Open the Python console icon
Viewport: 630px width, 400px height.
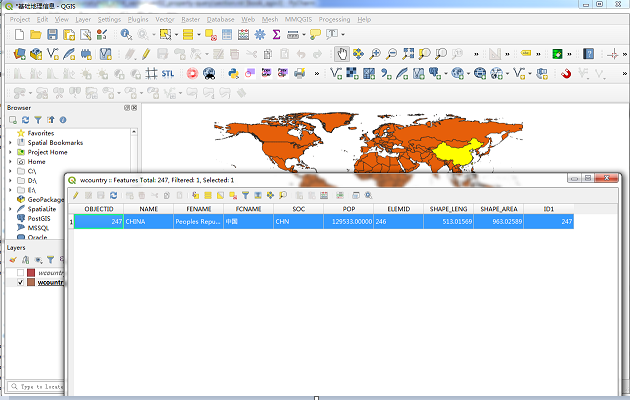[233, 73]
